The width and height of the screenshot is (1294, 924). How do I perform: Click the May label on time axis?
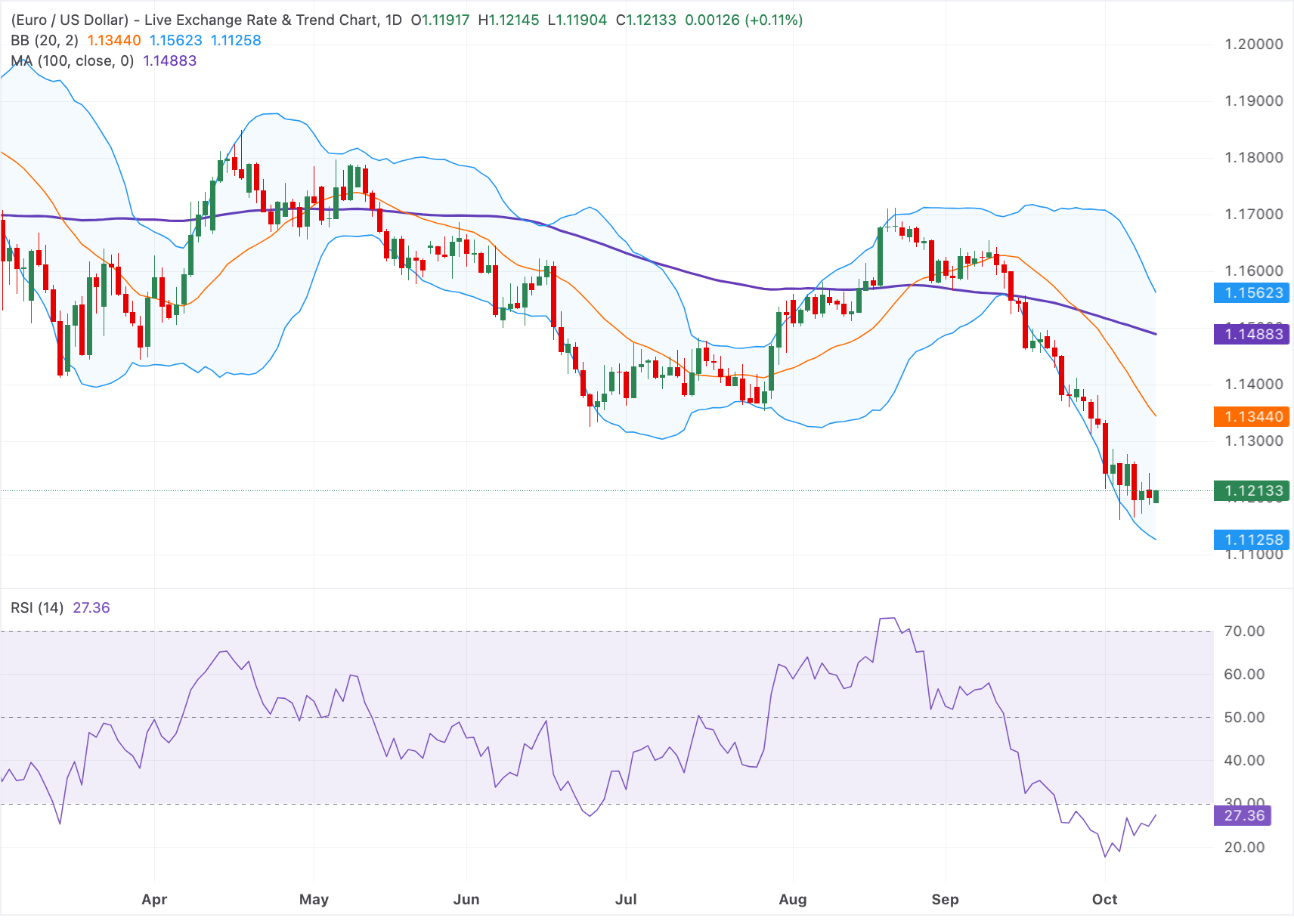[x=314, y=899]
